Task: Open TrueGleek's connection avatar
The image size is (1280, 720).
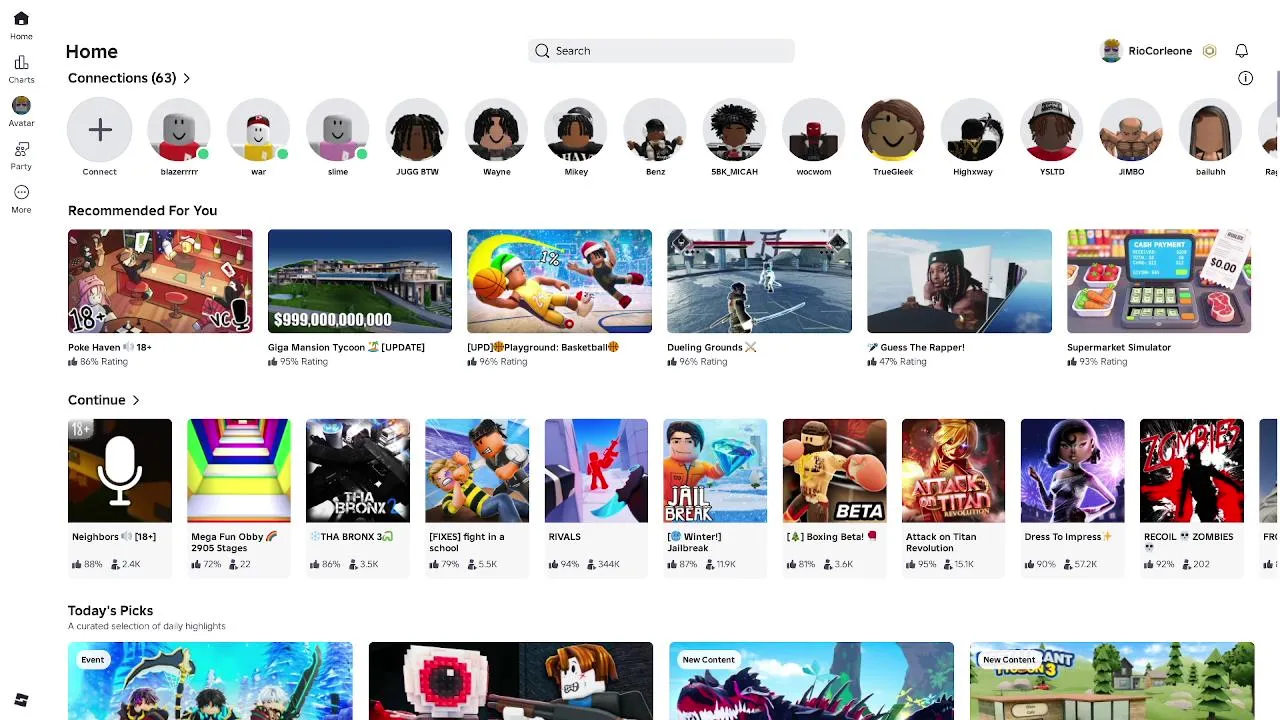Action: point(893,130)
